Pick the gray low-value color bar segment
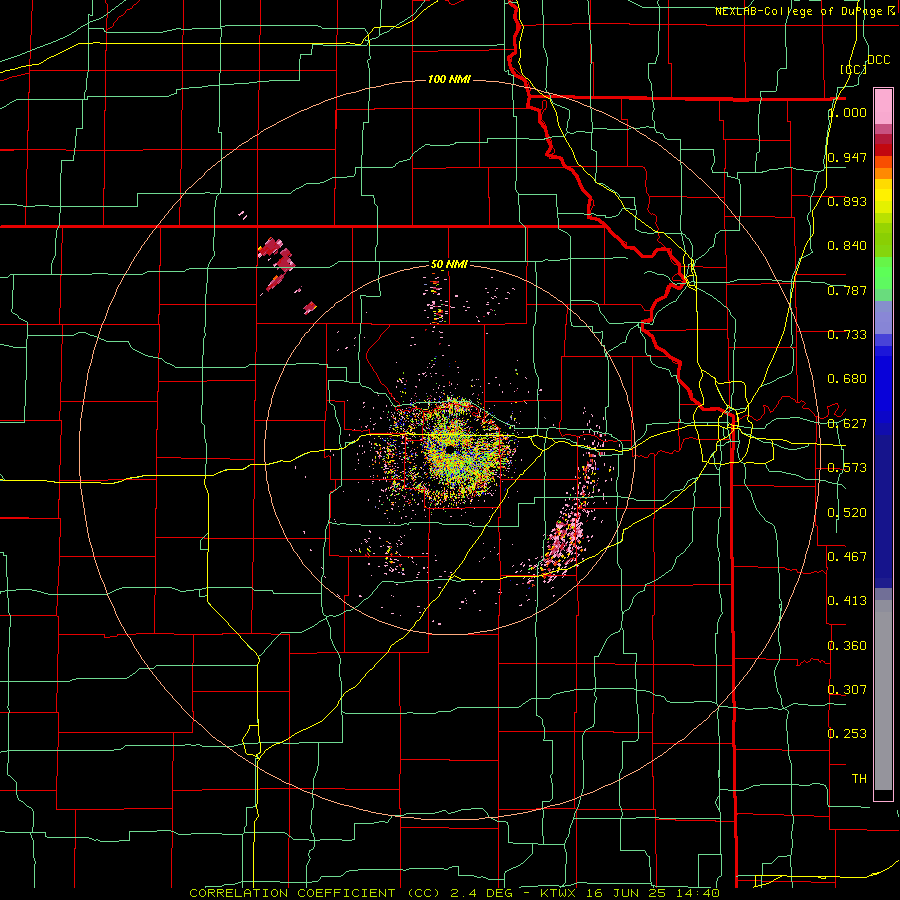The image size is (900, 900). coord(883,695)
